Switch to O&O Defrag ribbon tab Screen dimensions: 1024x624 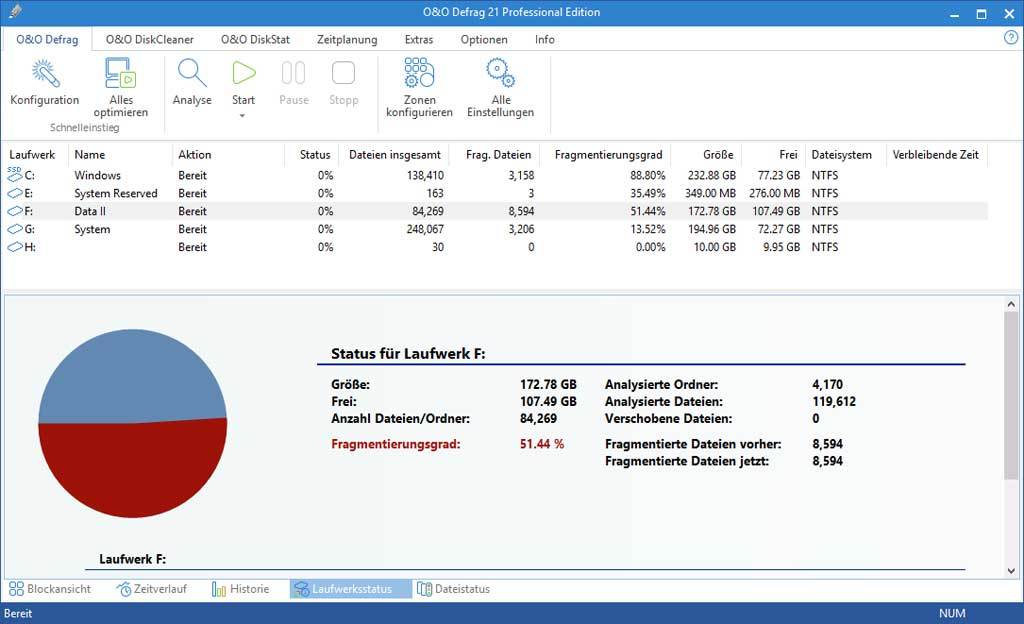pyautogui.click(x=47, y=39)
